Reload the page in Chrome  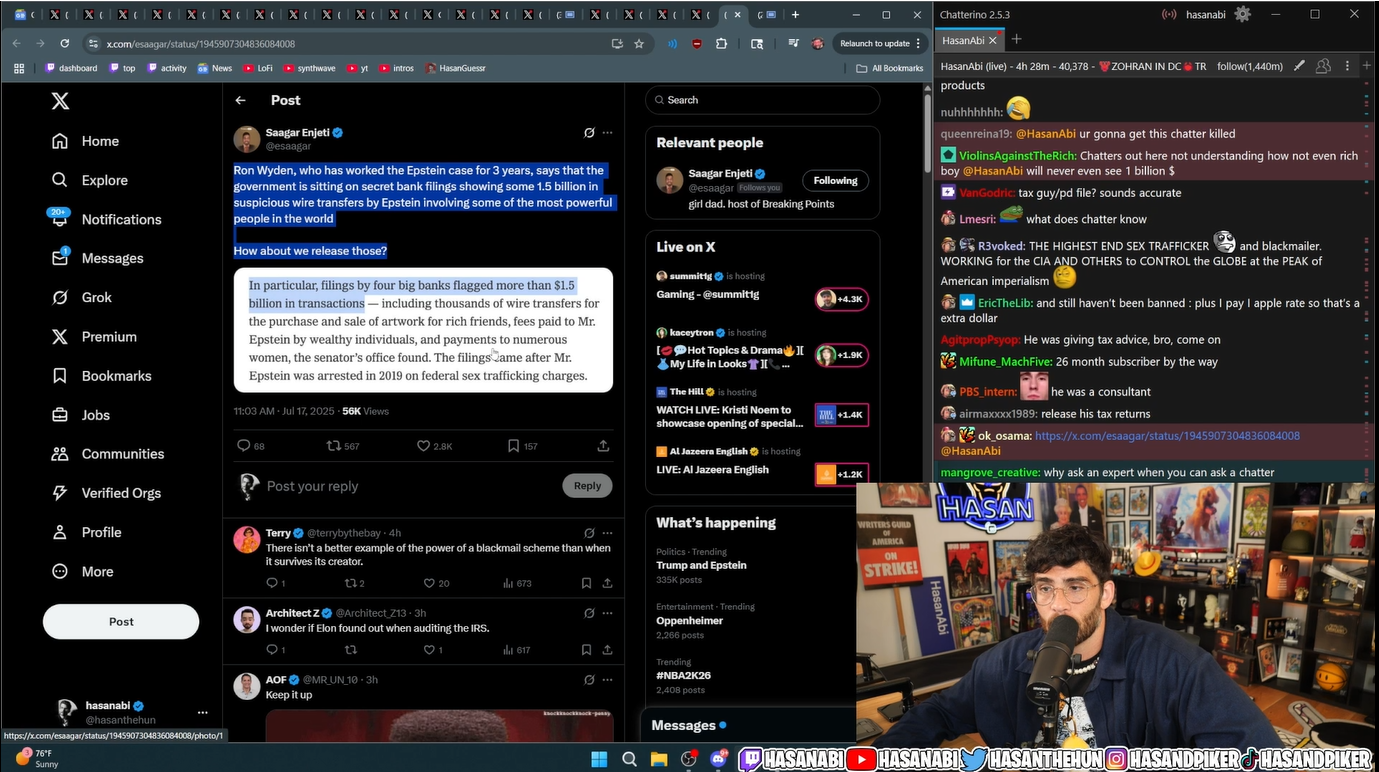pyautogui.click(x=64, y=44)
